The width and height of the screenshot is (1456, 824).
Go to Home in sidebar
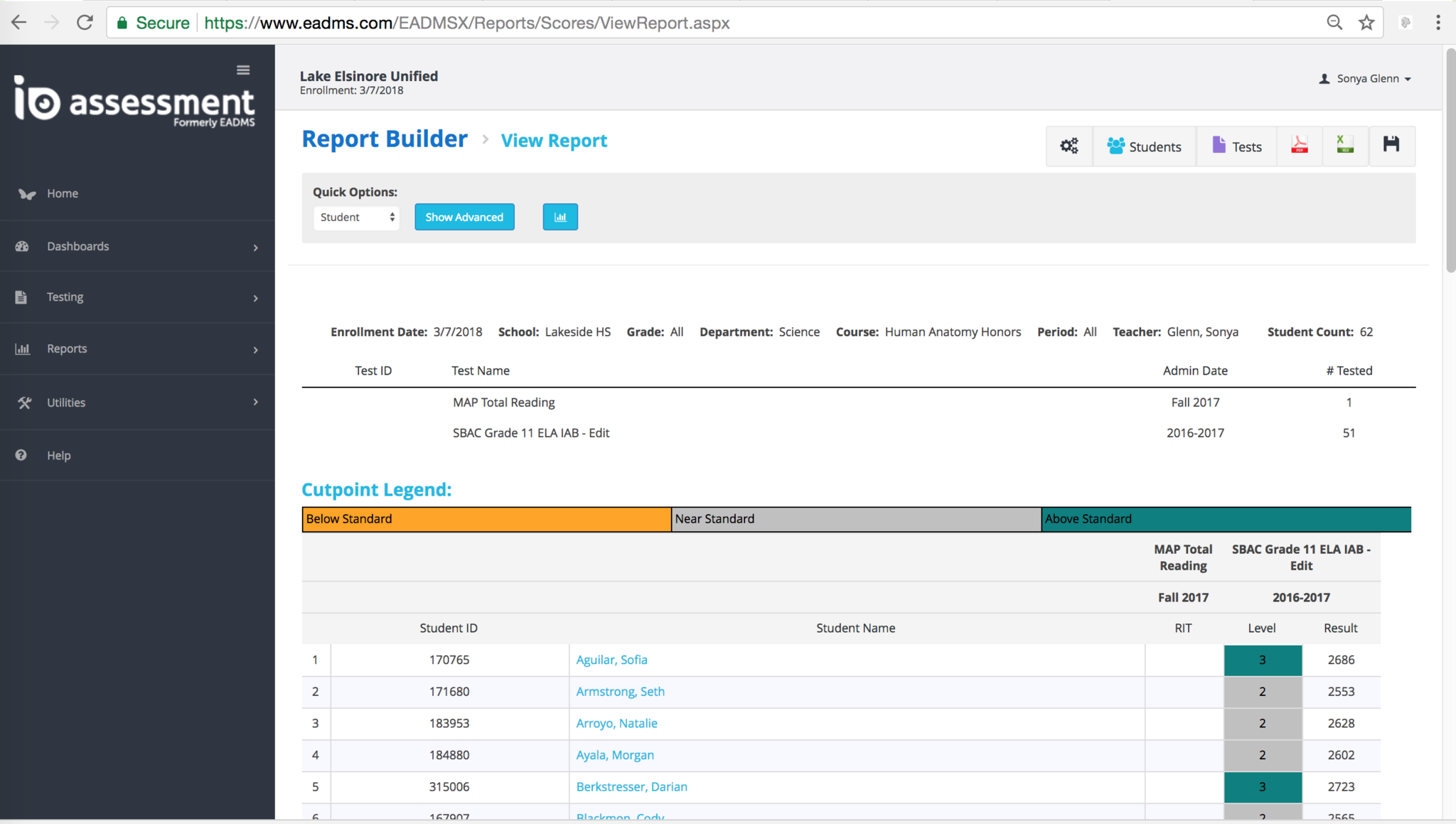pos(63,193)
